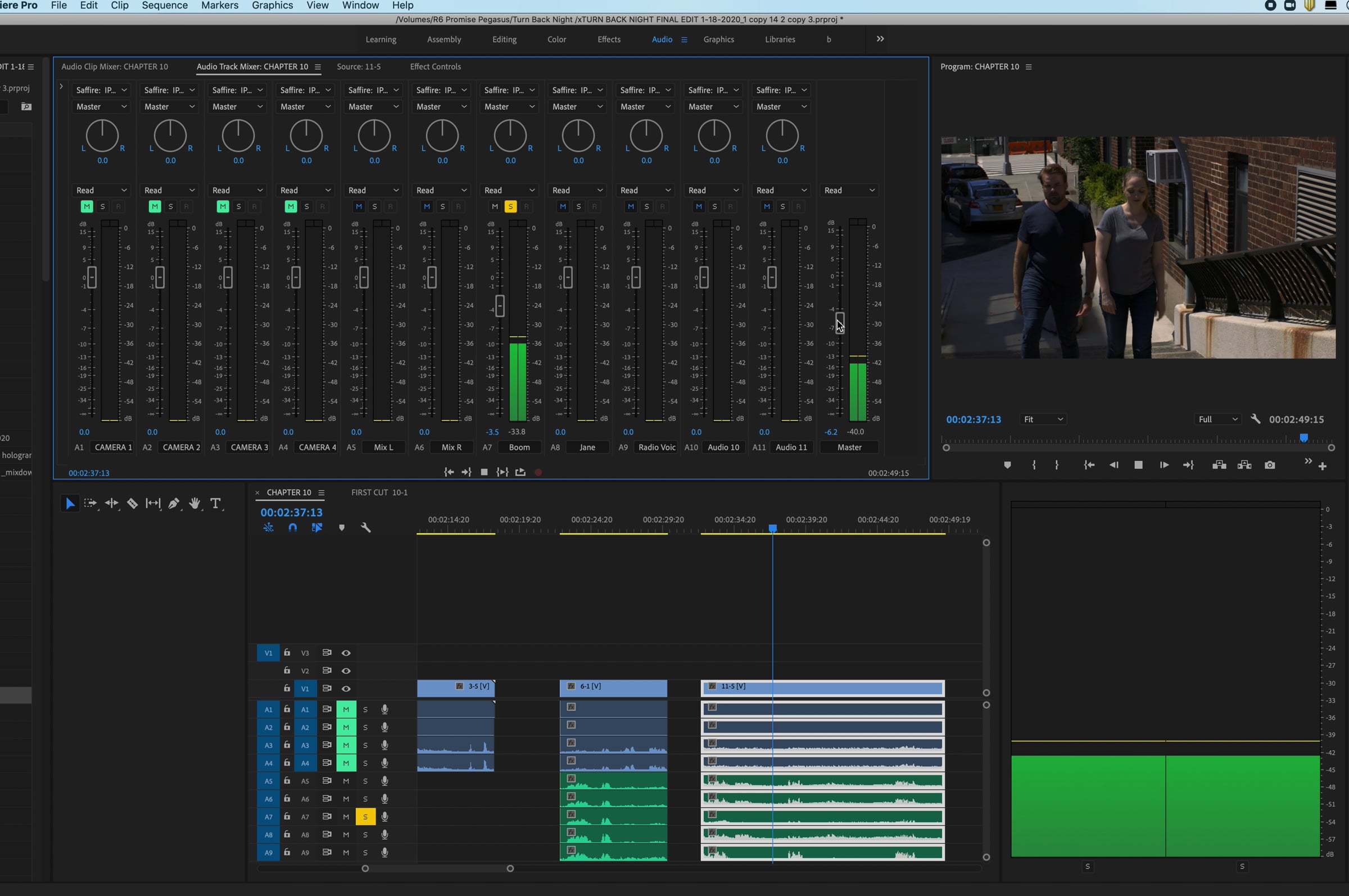Select the Razor tool
1349x896 pixels.
(x=132, y=504)
